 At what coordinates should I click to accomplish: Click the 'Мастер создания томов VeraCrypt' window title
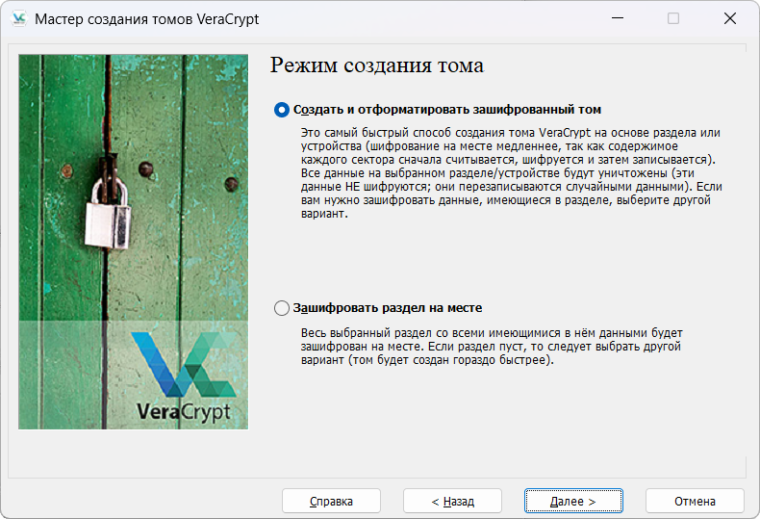(x=146, y=19)
